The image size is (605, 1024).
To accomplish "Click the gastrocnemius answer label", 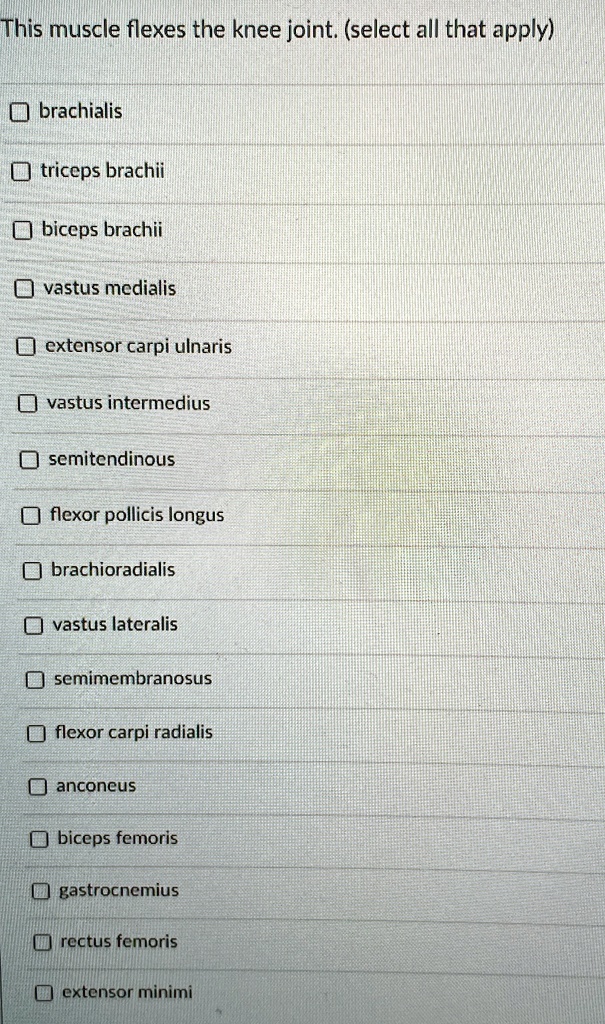I will [119, 890].
